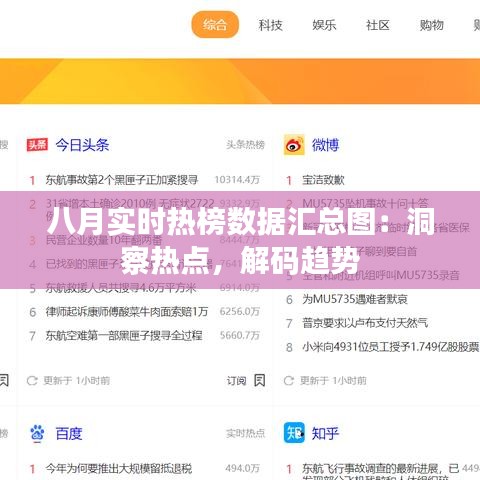Click the bookmark icon beside 订阅

tap(260, 380)
